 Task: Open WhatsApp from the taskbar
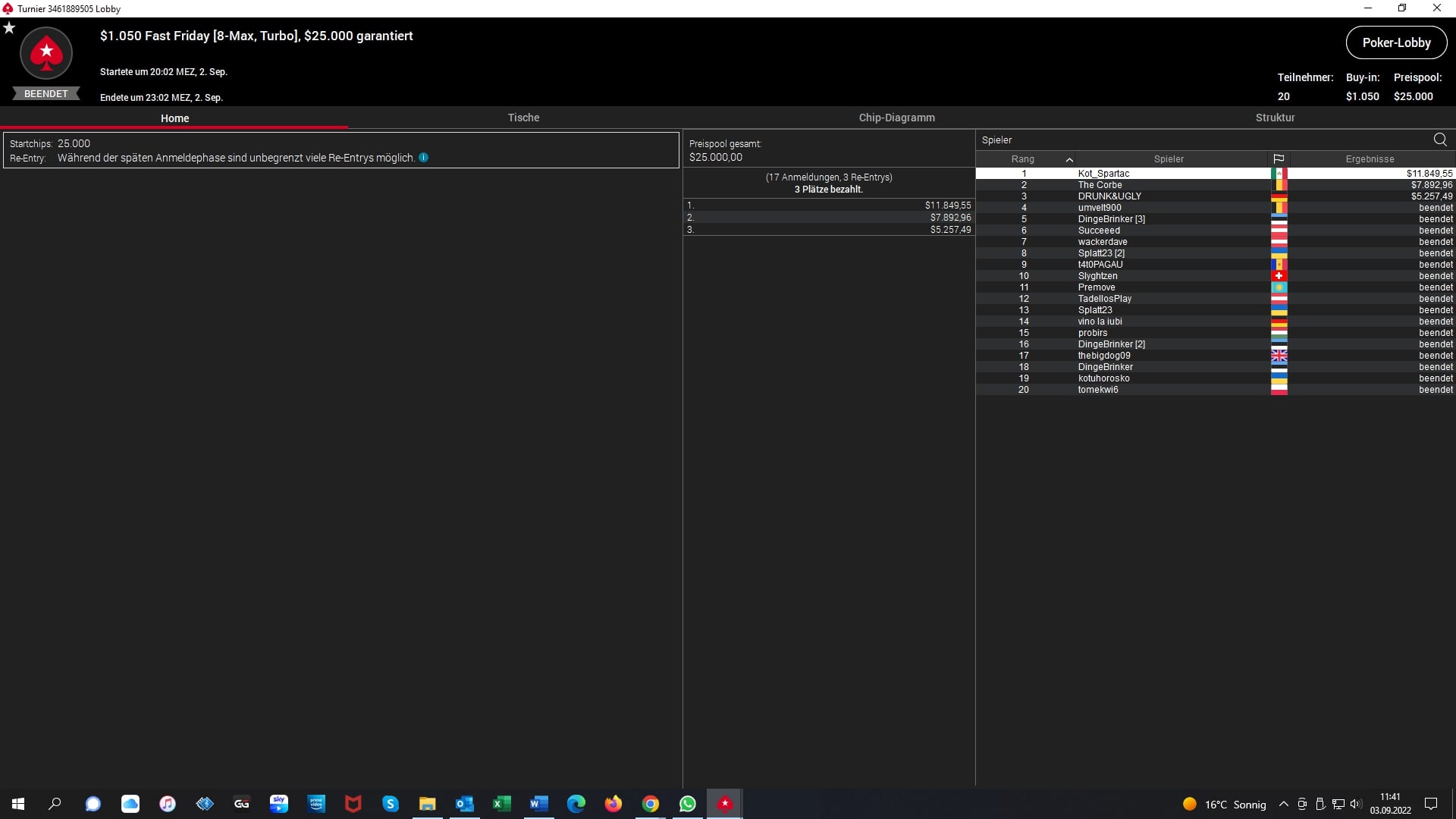[688, 804]
